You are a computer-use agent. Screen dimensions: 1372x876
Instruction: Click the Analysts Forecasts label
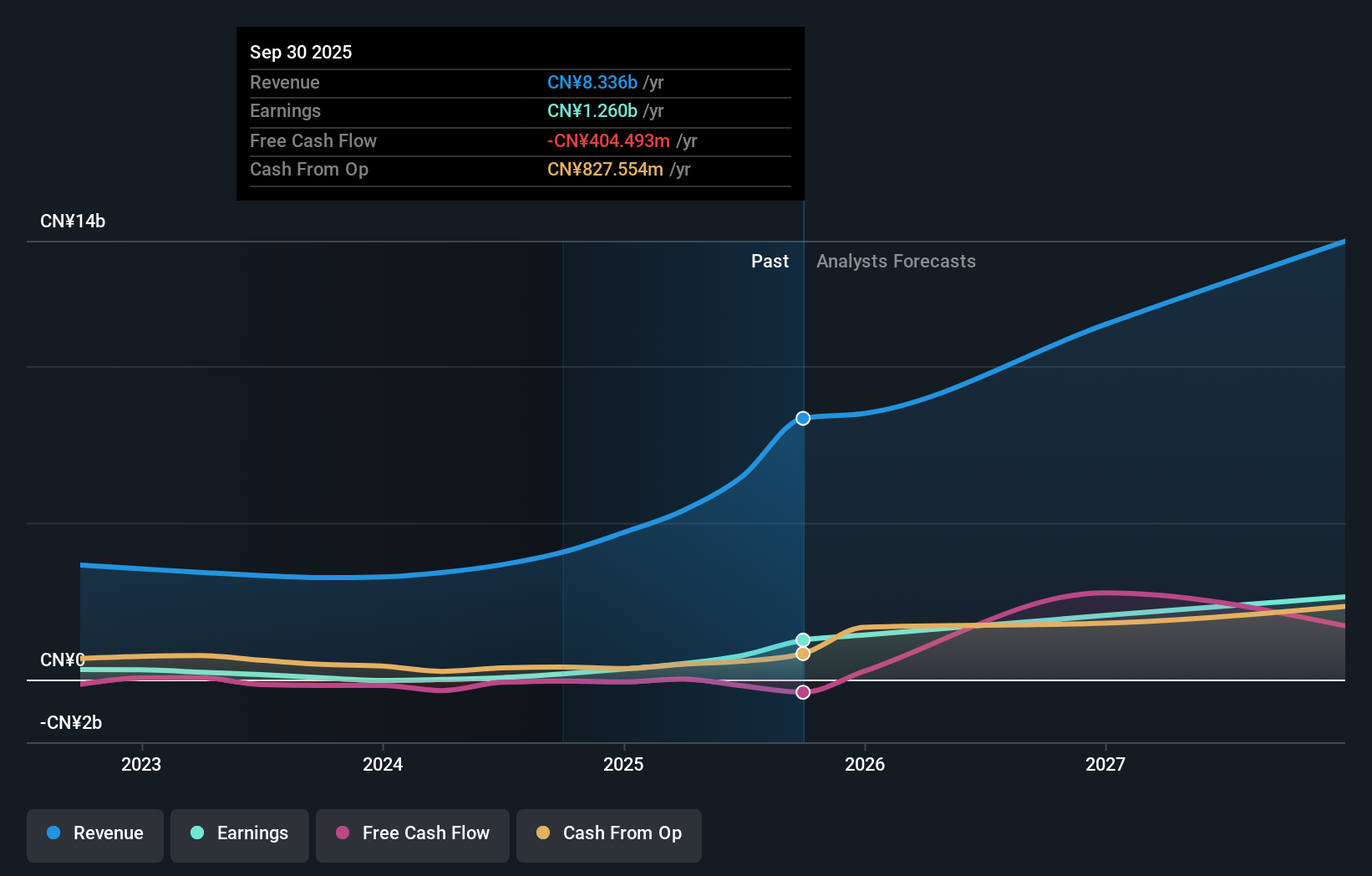click(x=896, y=262)
